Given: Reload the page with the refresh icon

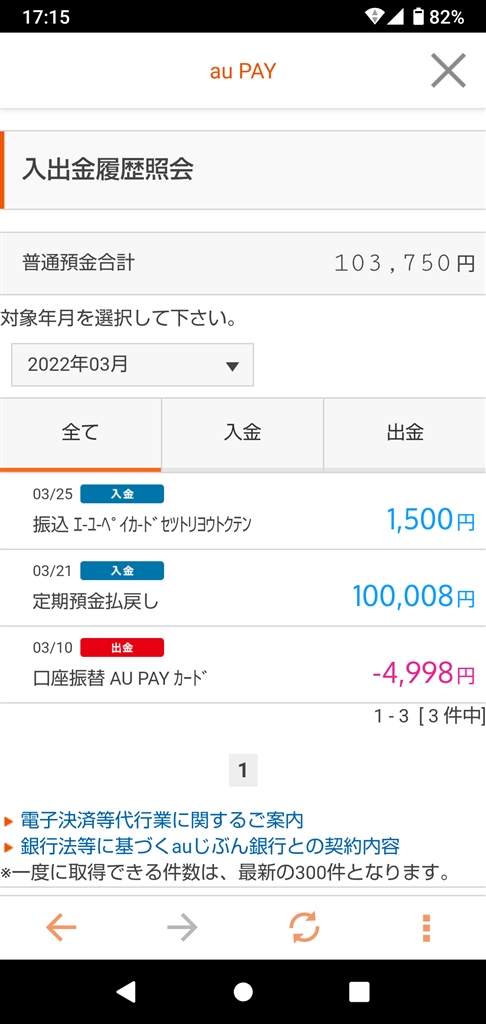Looking at the screenshot, I should 304,927.
